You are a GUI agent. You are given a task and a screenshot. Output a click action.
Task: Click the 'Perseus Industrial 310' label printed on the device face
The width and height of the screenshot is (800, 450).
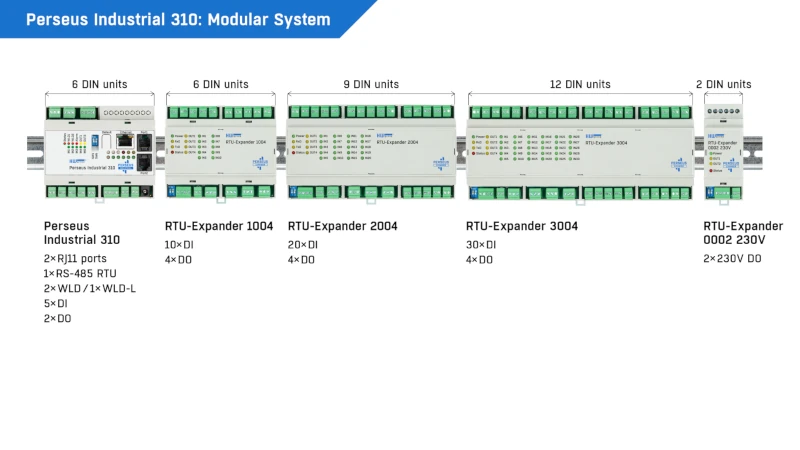click(x=92, y=168)
